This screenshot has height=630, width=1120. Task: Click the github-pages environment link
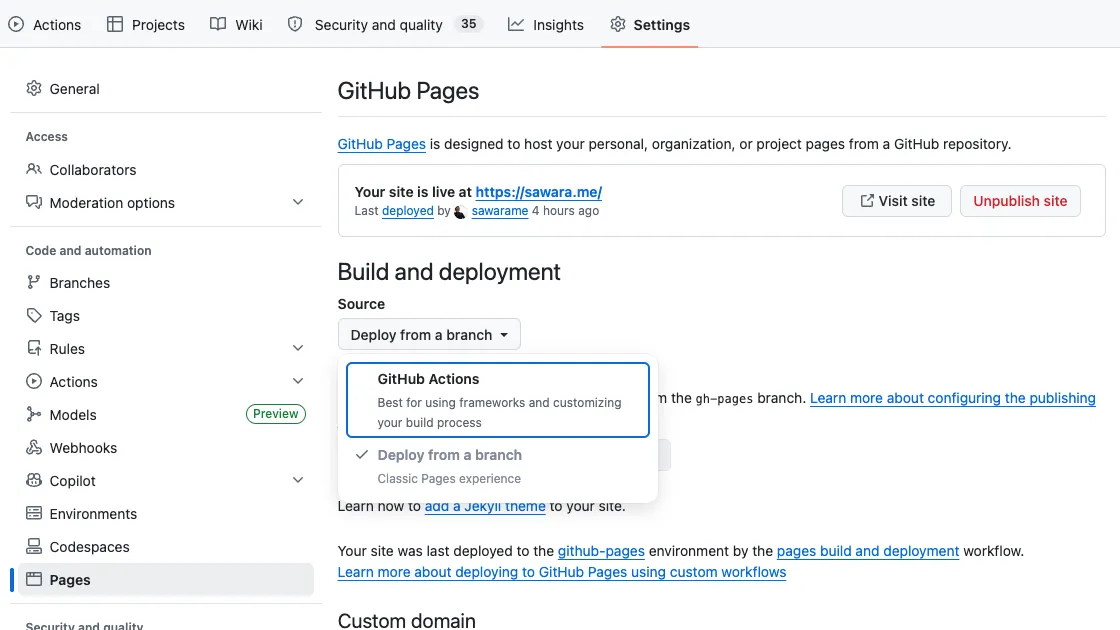click(x=601, y=551)
